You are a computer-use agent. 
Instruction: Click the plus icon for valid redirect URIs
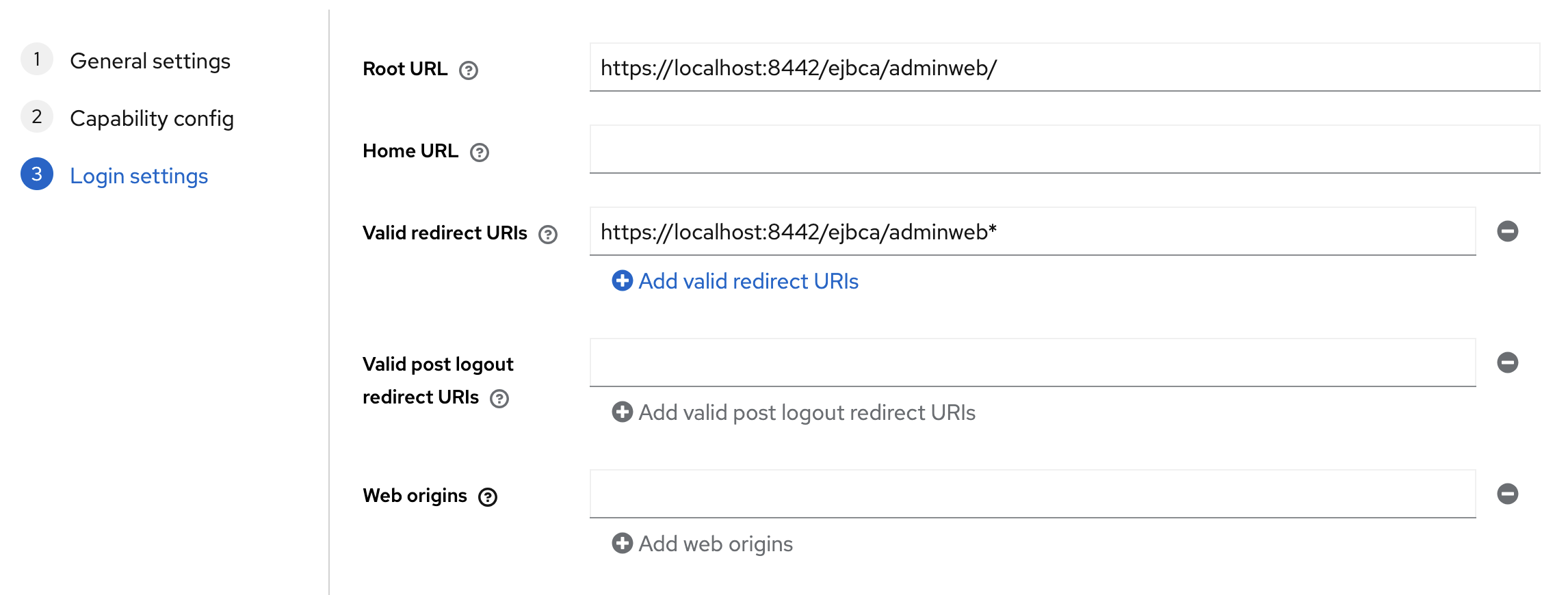(622, 280)
